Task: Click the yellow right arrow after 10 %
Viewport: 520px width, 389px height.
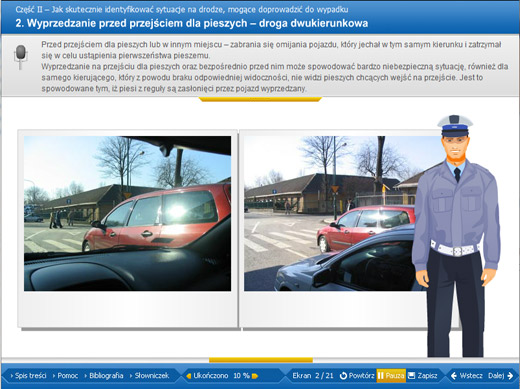Action: click(255, 376)
